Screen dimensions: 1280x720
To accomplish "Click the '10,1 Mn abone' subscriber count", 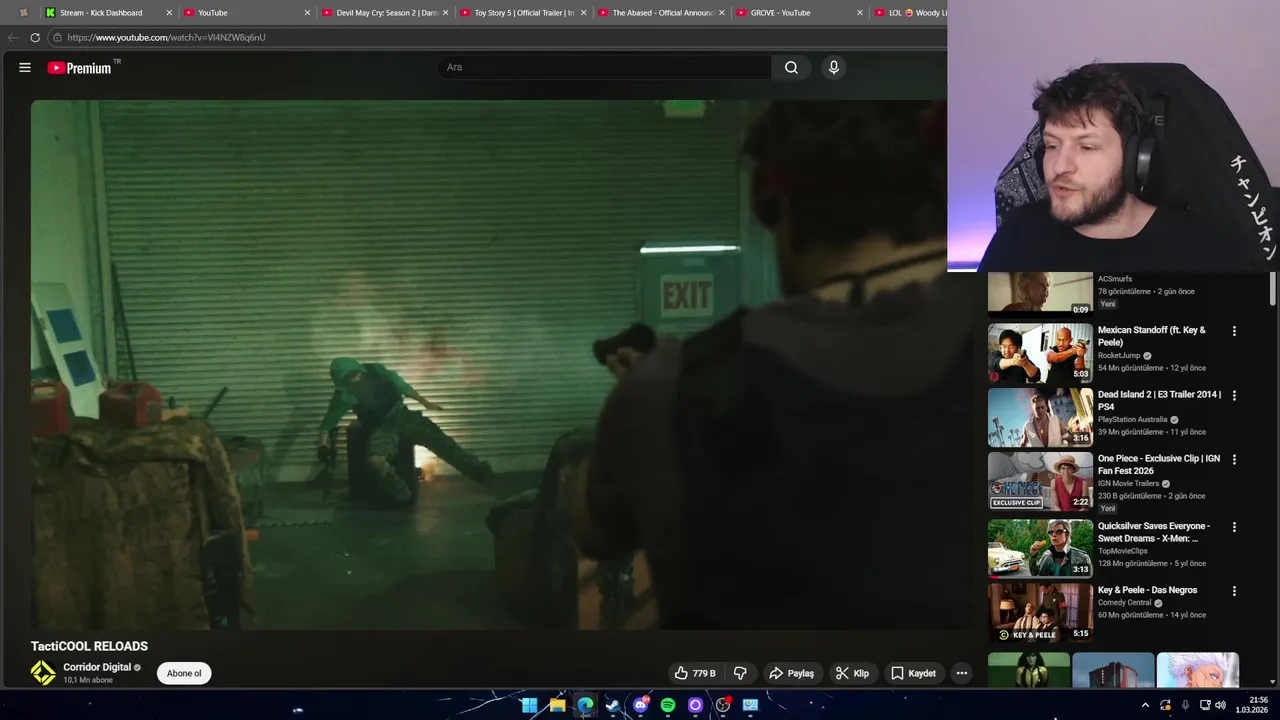I will [88, 680].
